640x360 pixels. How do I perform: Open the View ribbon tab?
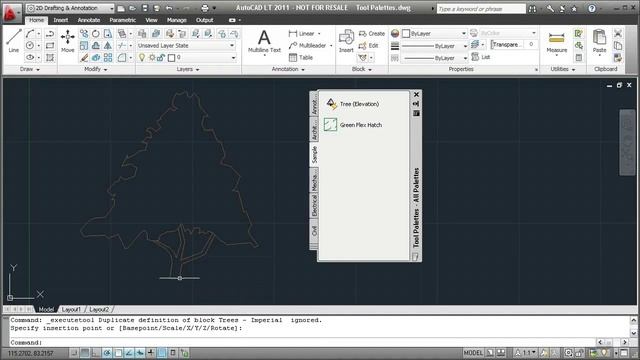point(151,20)
